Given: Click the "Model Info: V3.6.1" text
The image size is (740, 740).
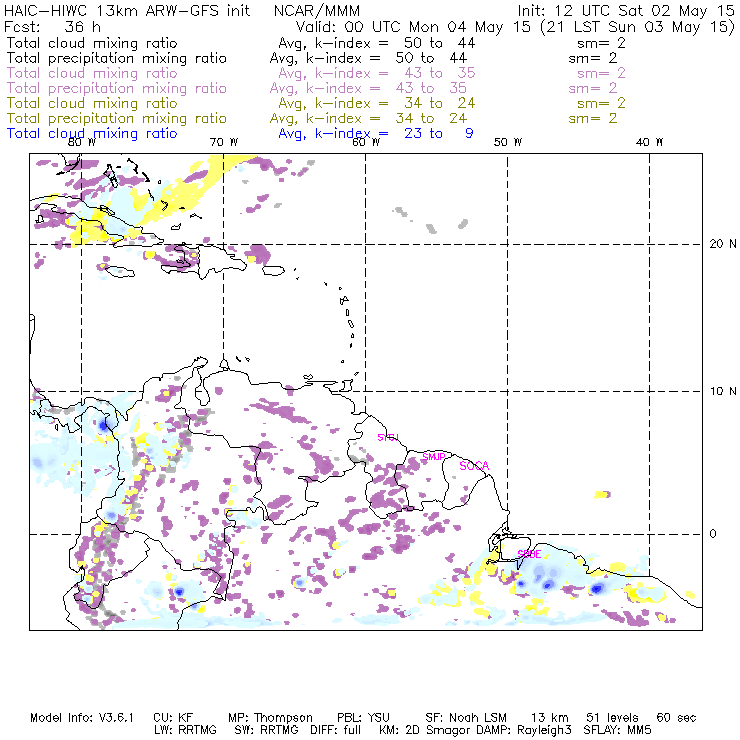Looking at the screenshot, I should (82, 718).
